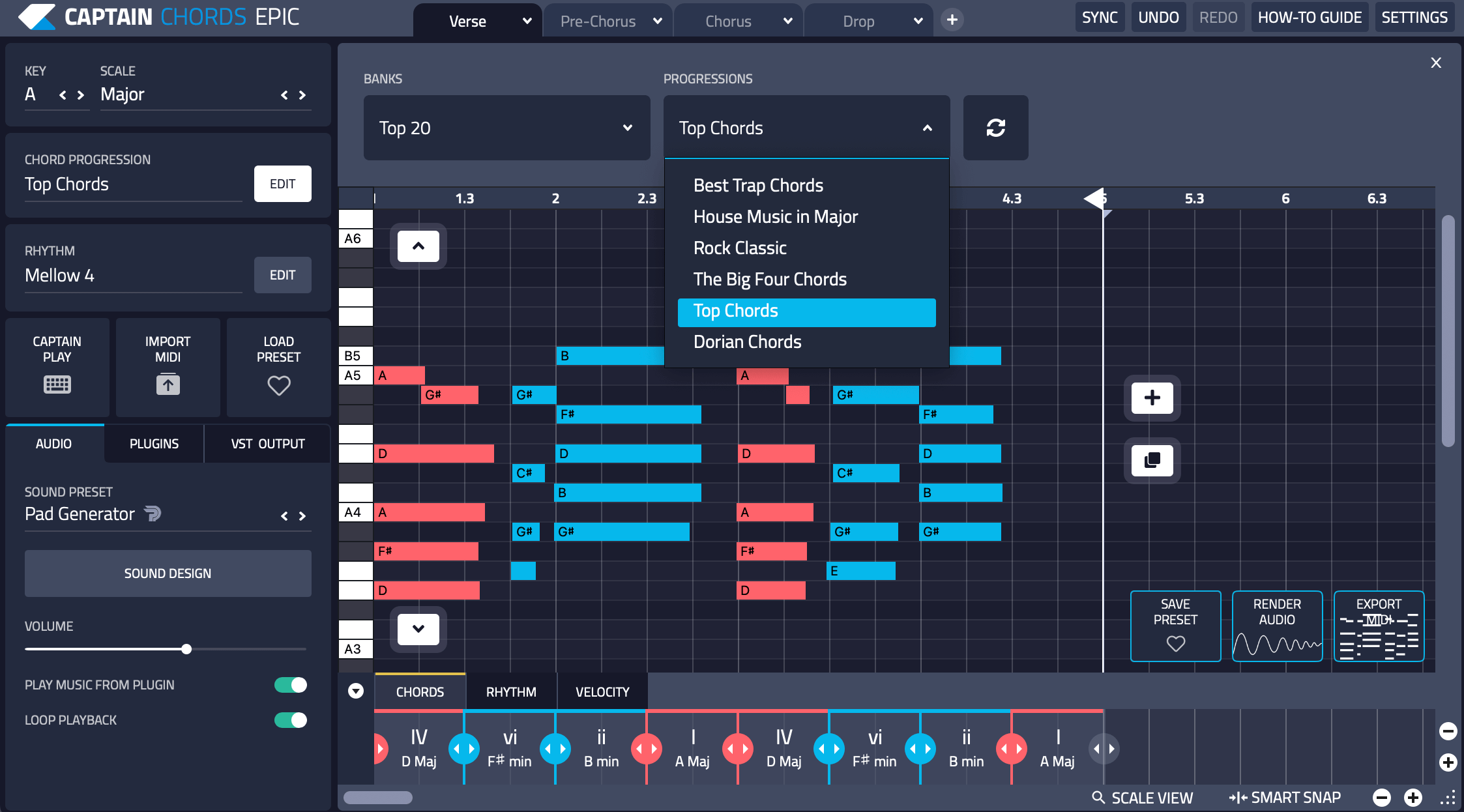Turn off Loop Playback switch

[291, 720]
